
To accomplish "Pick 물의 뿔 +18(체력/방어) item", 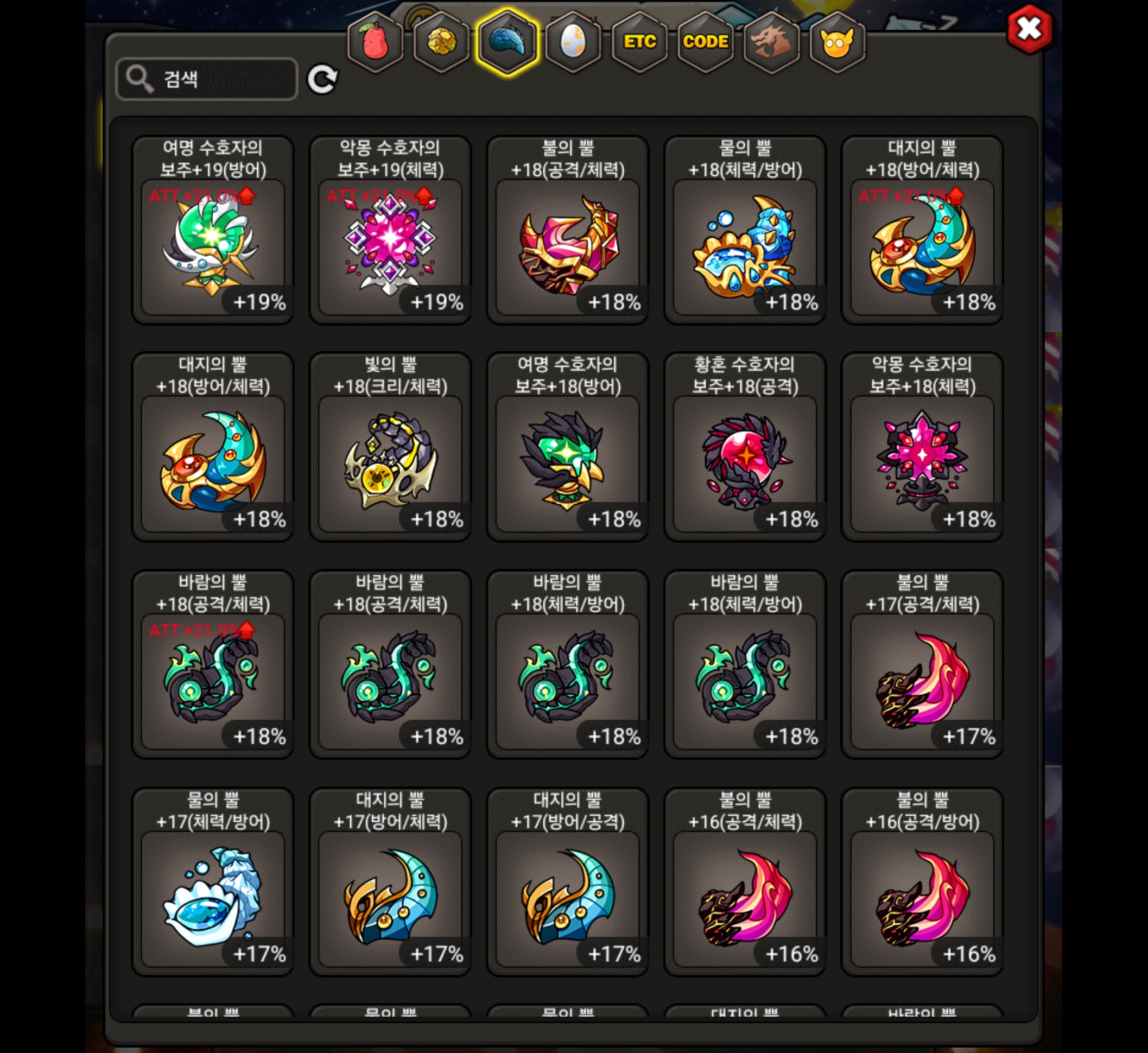I will pos(745,230).
